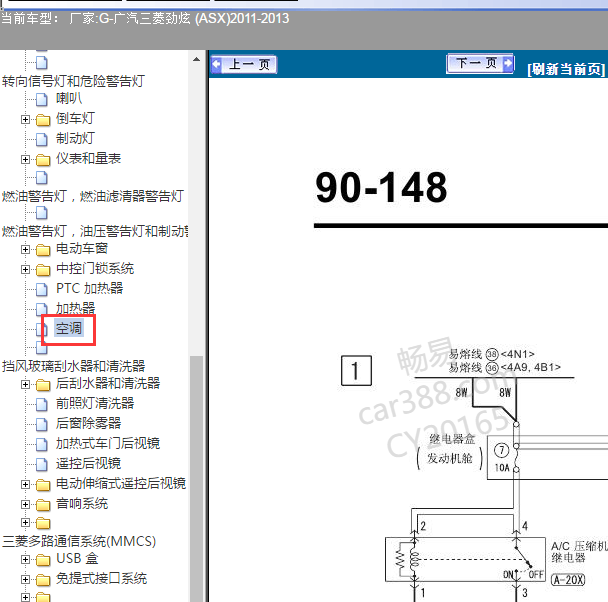
Task: Select 燃油警告灯，油压警告灯和制动 entry
Action: click(95, 231)
